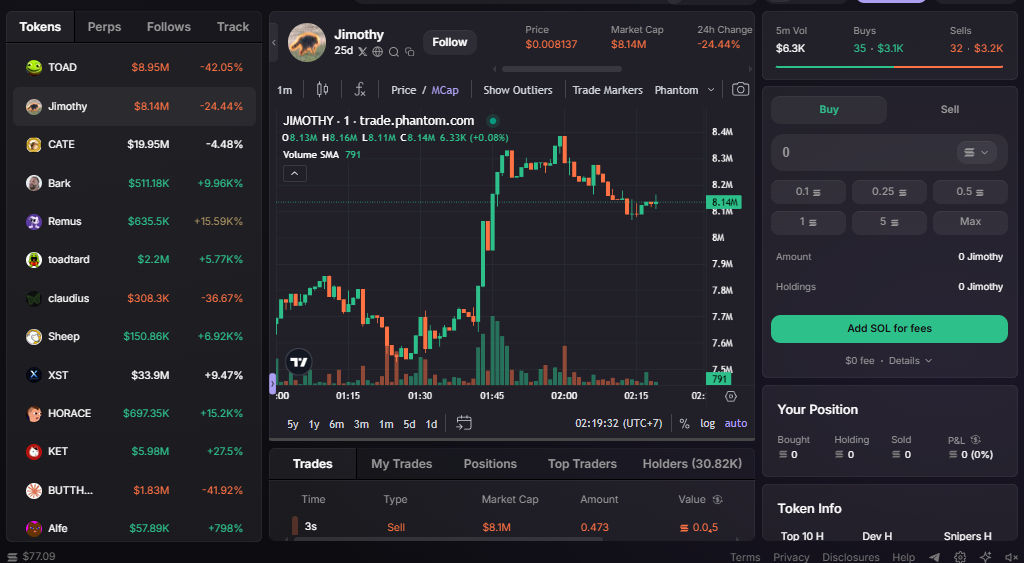The image size is (1024, 563).
Task: Toggle auto scale on chart
Action: (x=735, y=424)
